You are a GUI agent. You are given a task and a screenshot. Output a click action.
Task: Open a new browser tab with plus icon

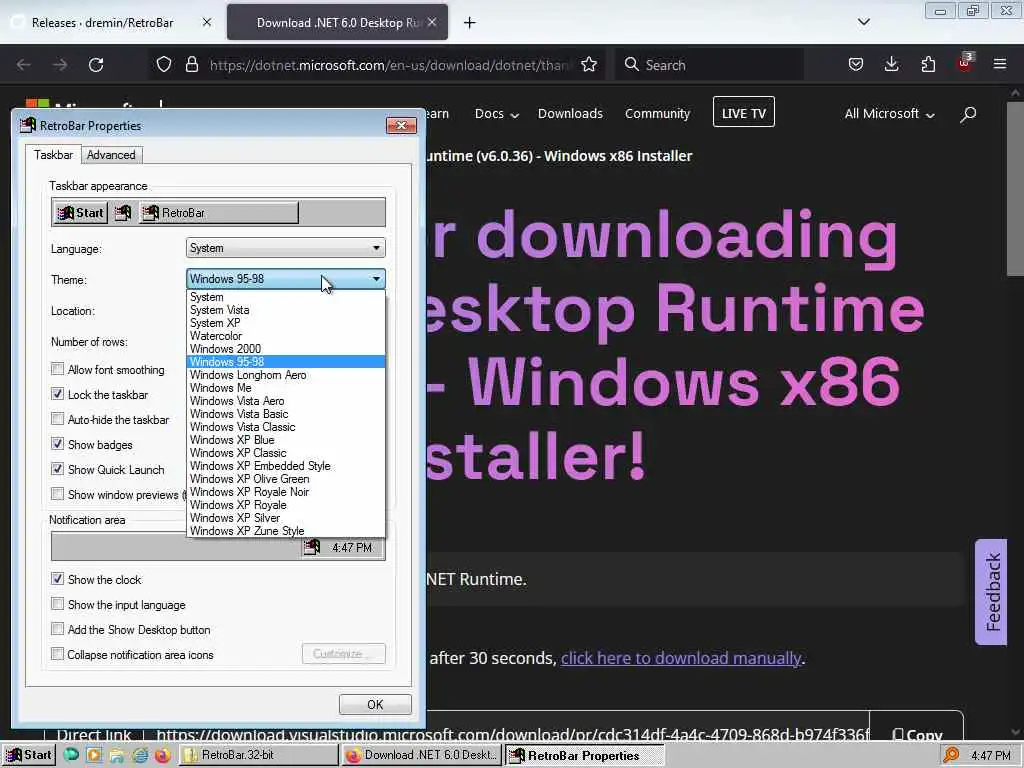(x=470, y=23)
